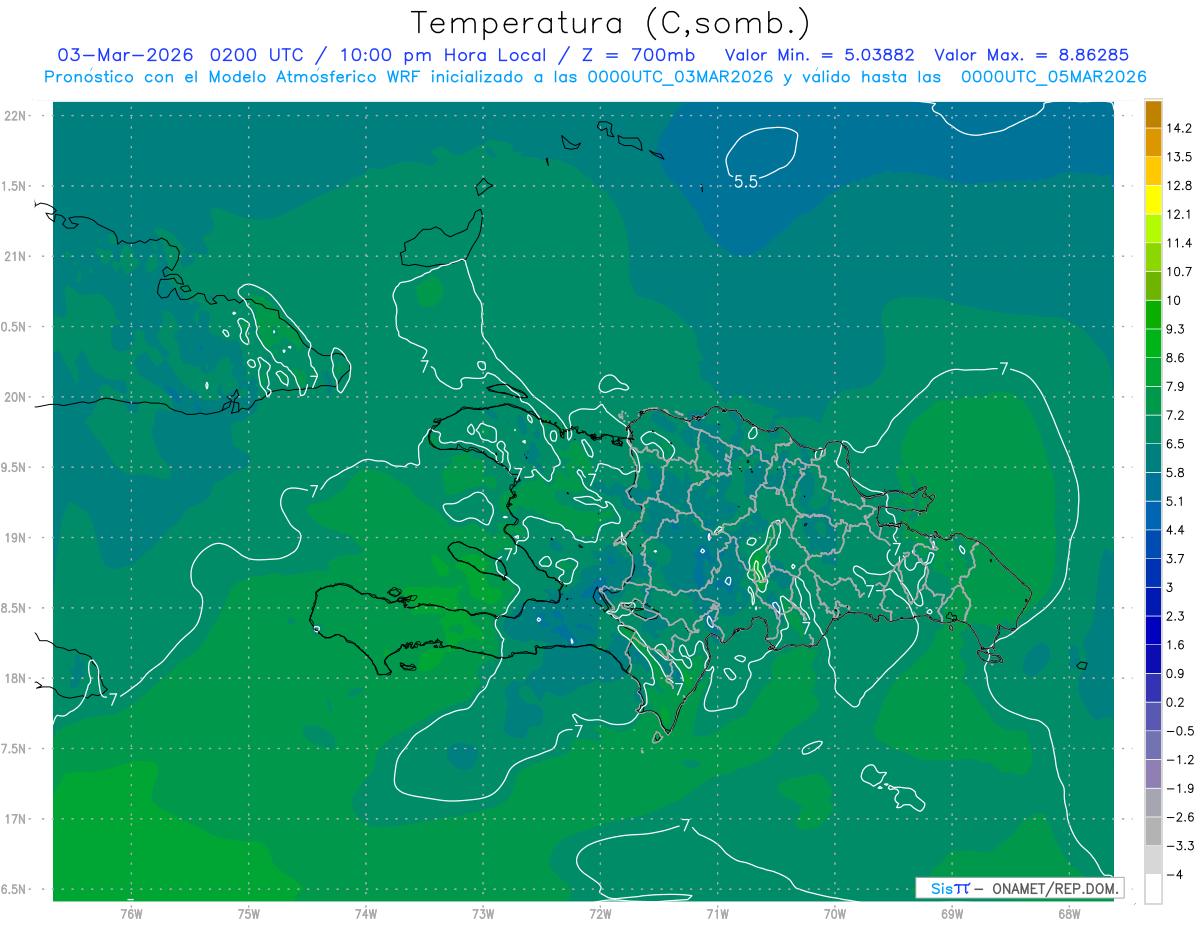Click the 14.2 colorbar value

(1180, 129)
